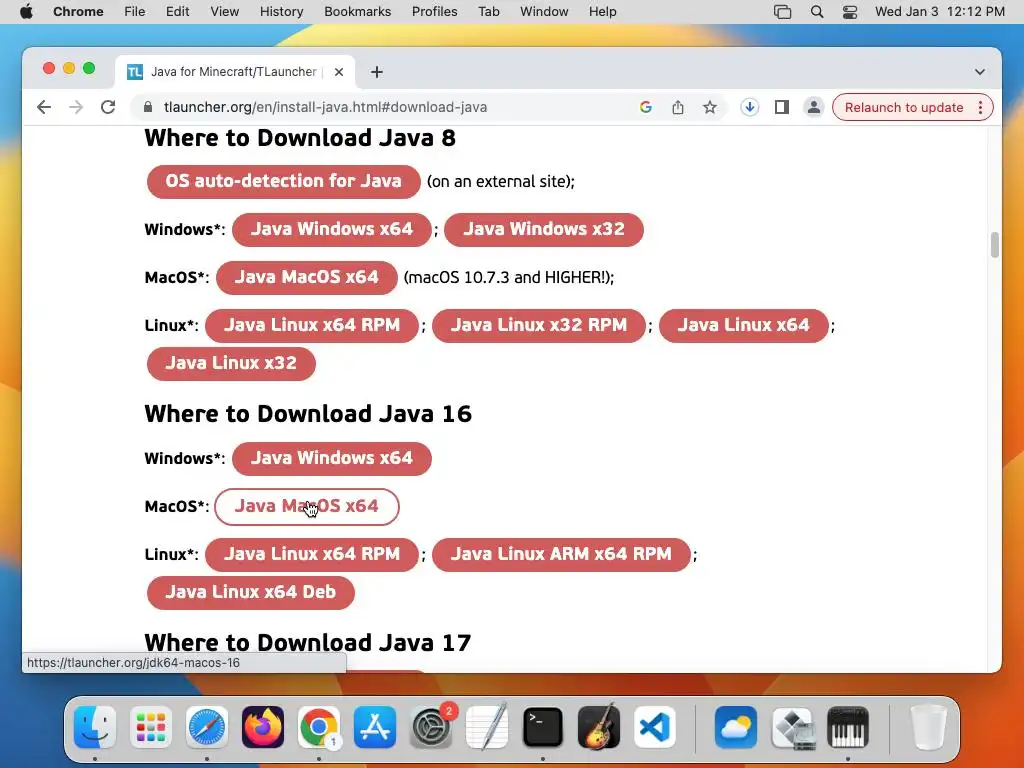The image size is (1024, 768).
Task: Open Spotlight search in menu bar
Action: point(816,12)
